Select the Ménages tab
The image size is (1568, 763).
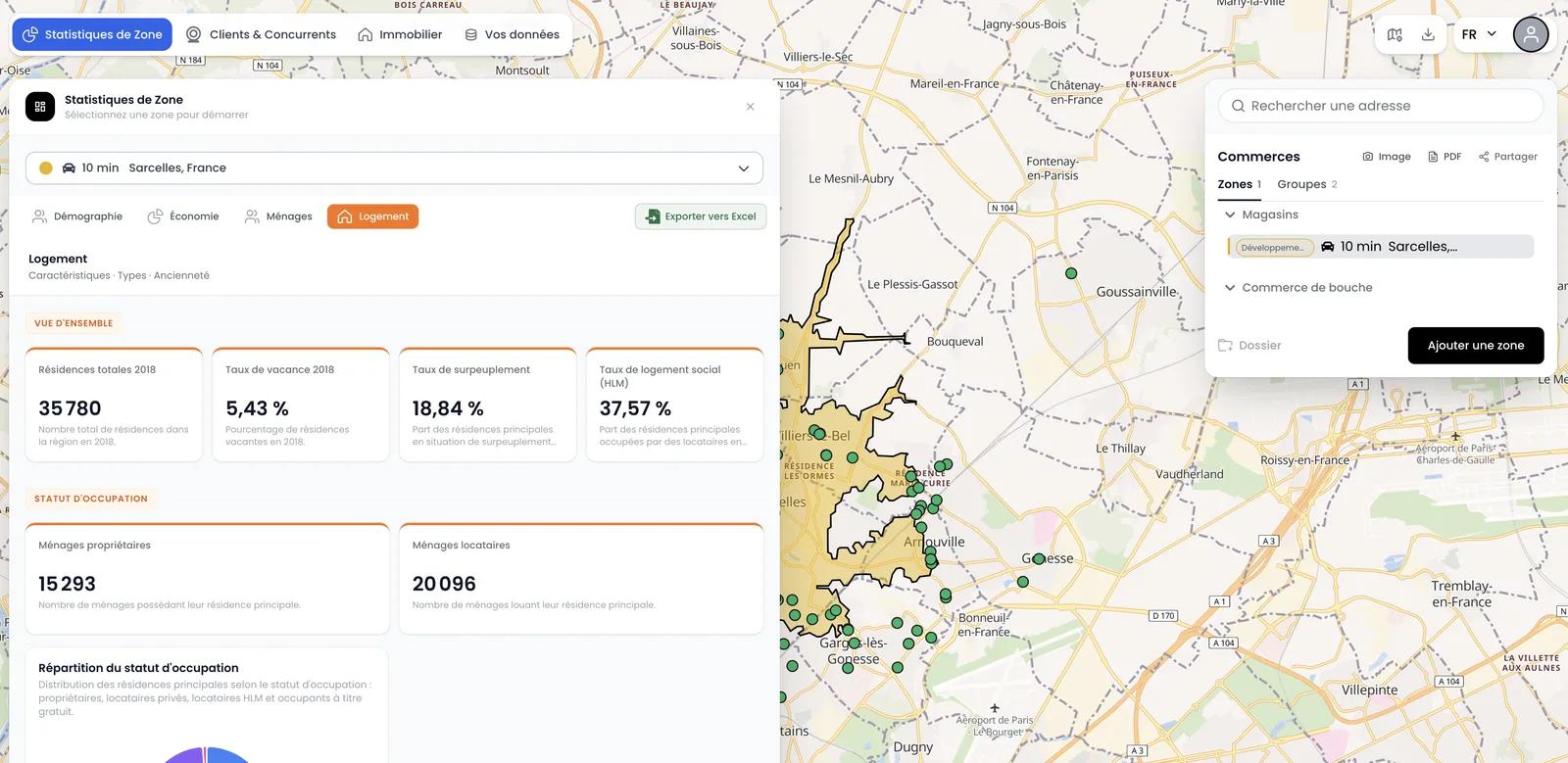(x=278, y=216)
